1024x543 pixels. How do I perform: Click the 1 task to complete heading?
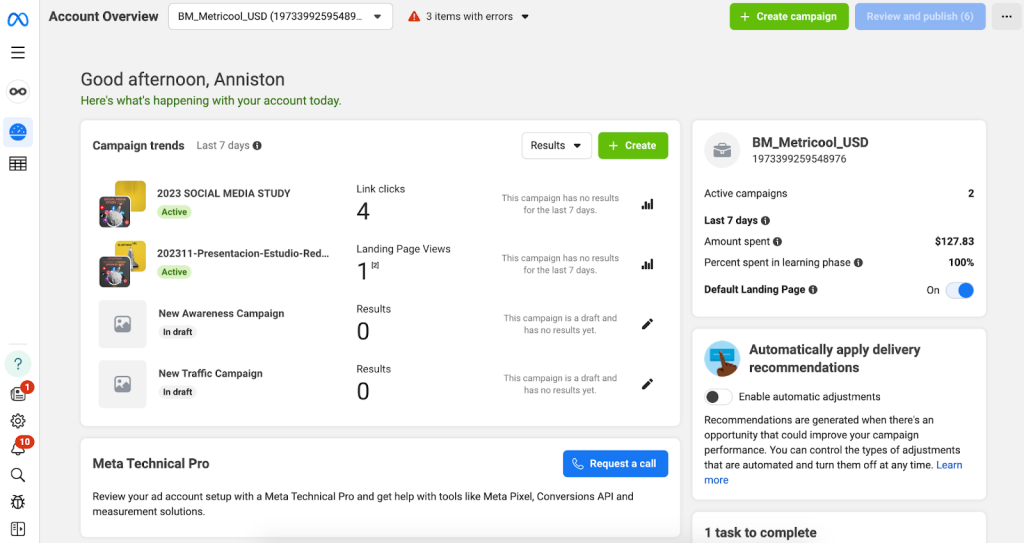point(760,533)
